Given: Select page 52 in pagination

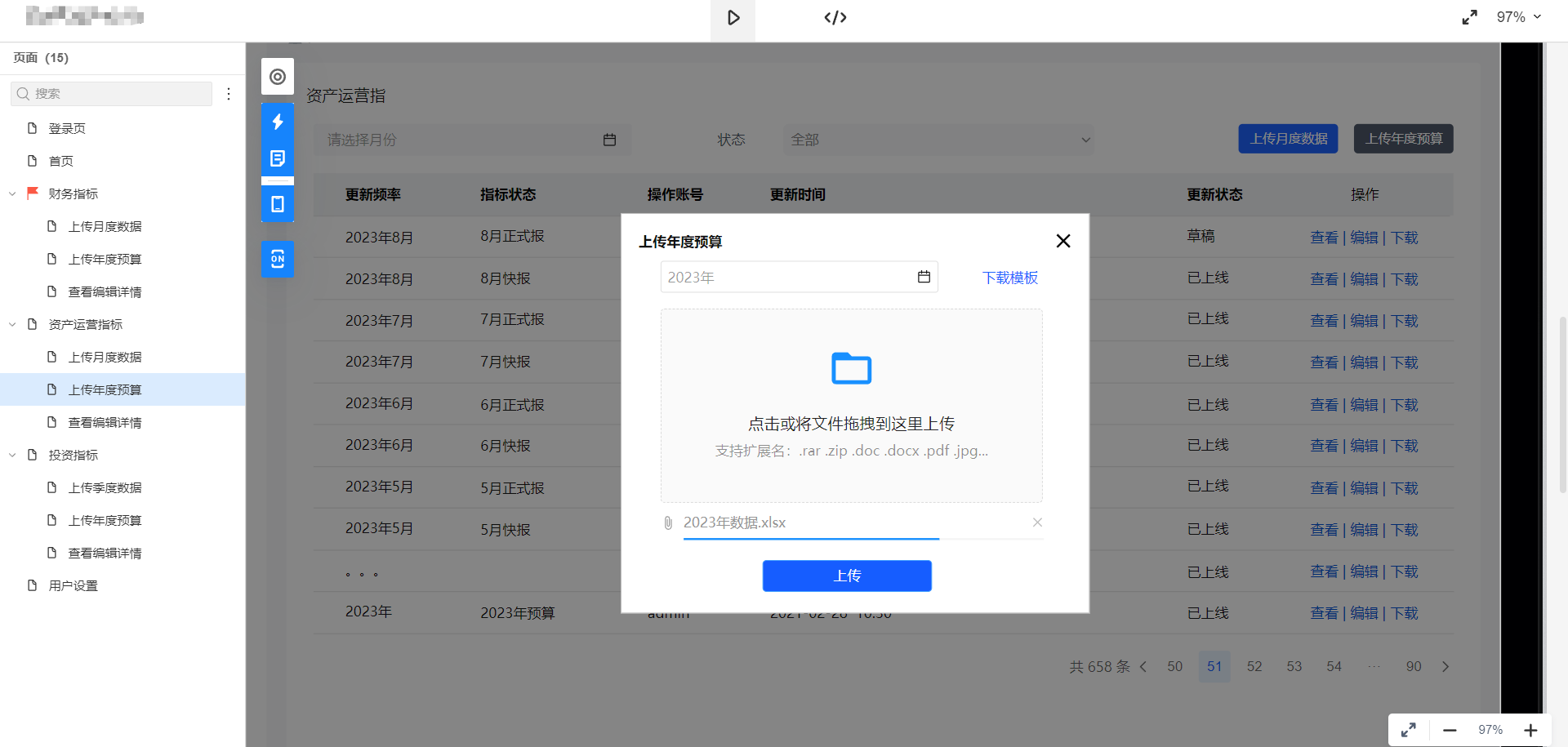Looking at the screenshot, I should point(1254,667).
